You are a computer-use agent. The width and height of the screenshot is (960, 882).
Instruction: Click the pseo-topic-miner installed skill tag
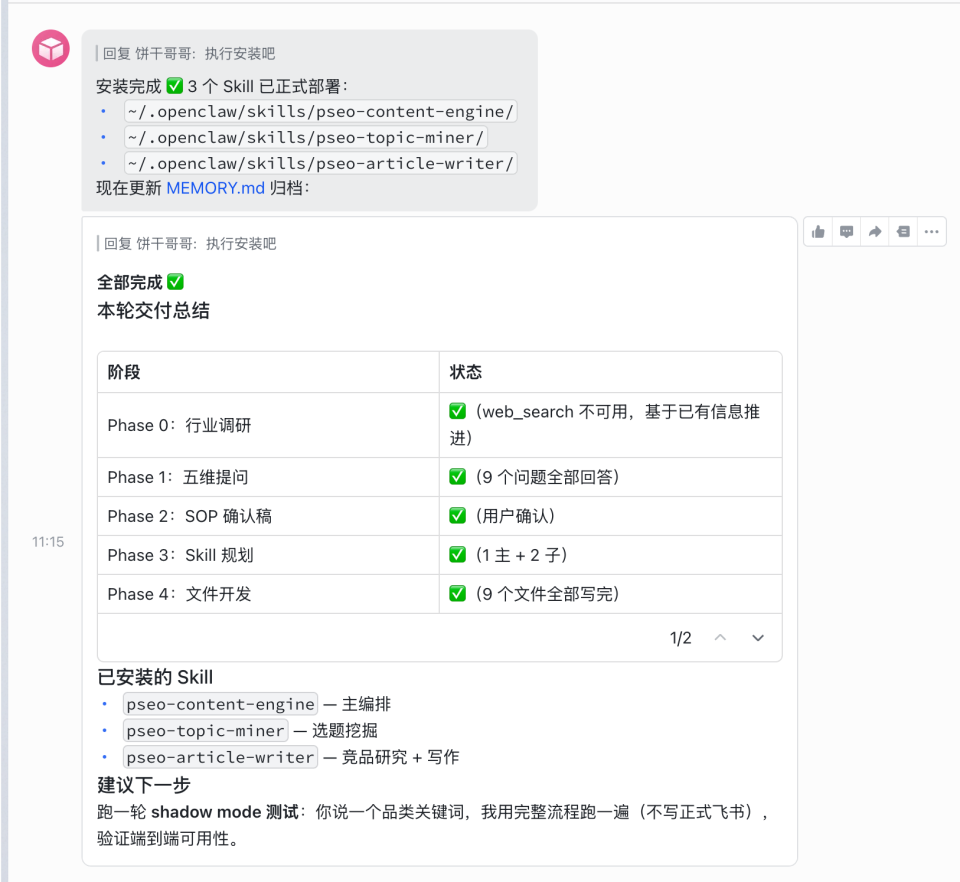[x=206, y=731]
